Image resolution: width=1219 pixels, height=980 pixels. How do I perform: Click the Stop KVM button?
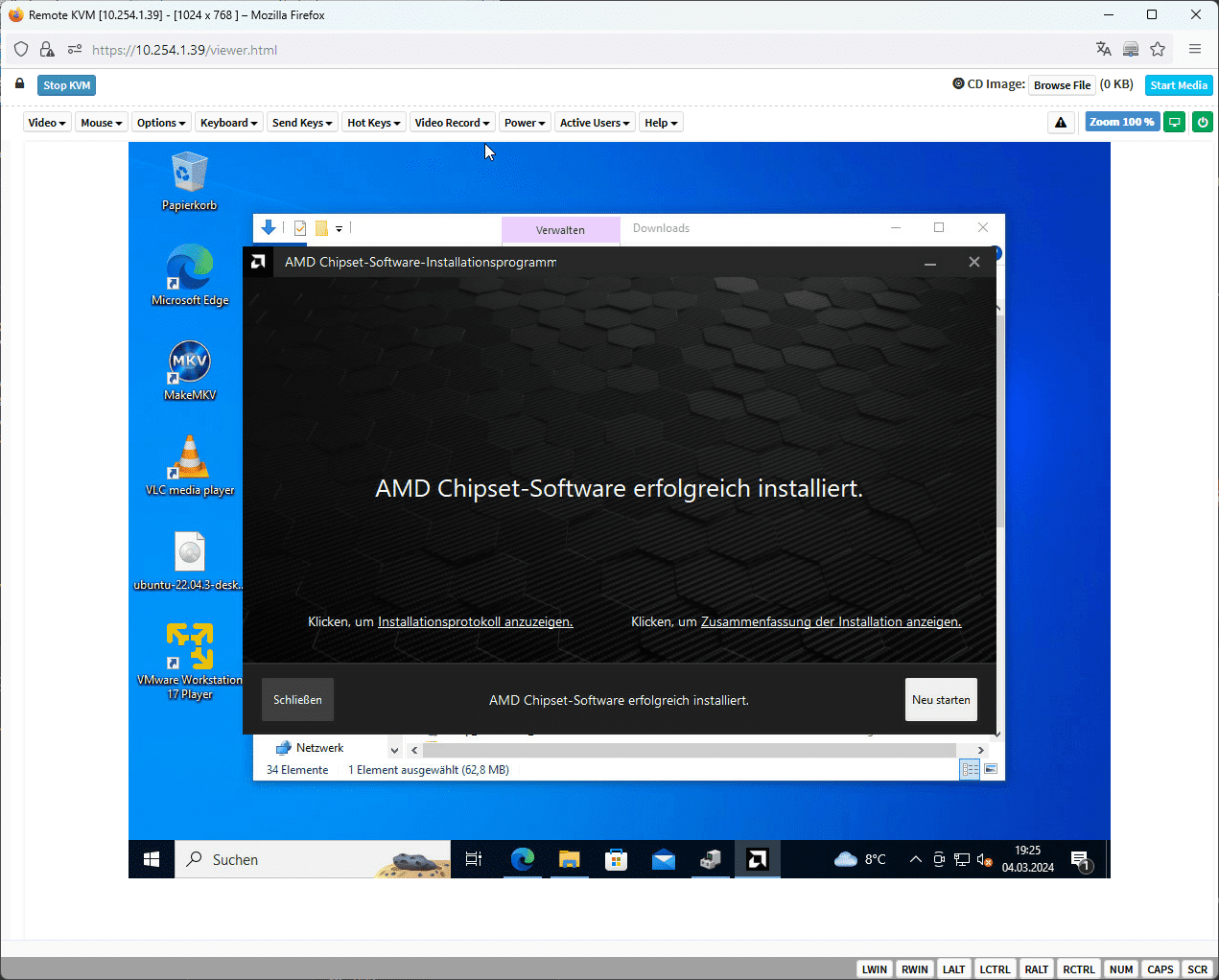(x=67, y=85)
